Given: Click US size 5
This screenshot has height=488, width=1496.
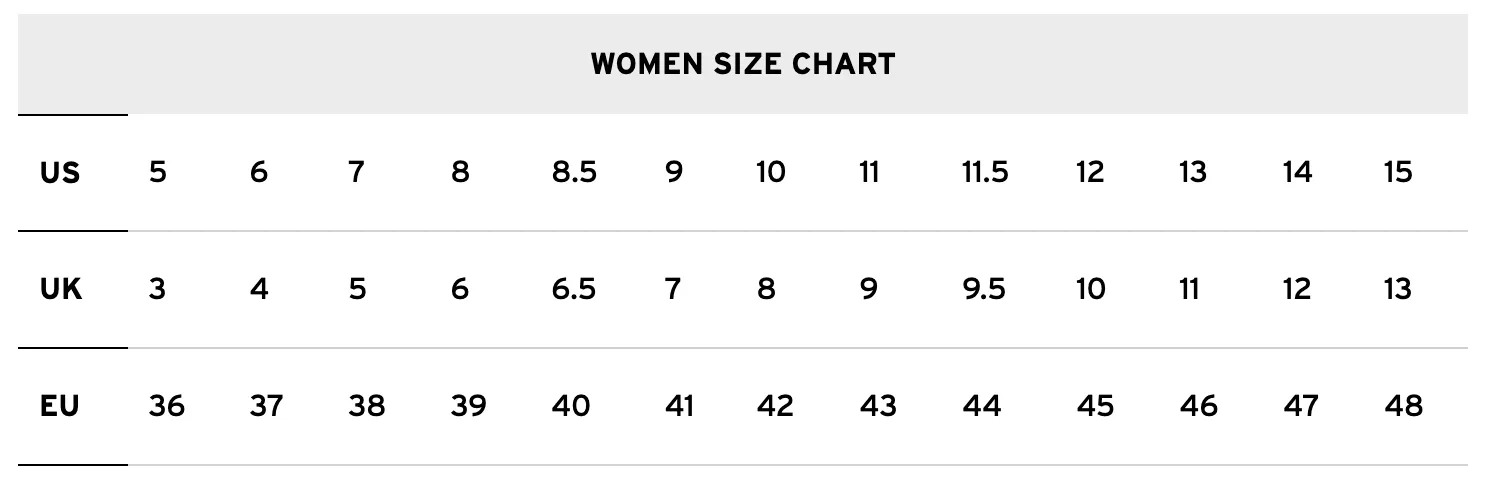Looking at the screenshot, I should (157, 173).
